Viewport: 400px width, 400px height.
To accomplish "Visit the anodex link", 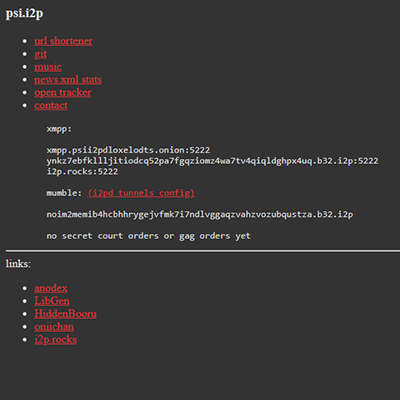I will click(x=51, y=288).
